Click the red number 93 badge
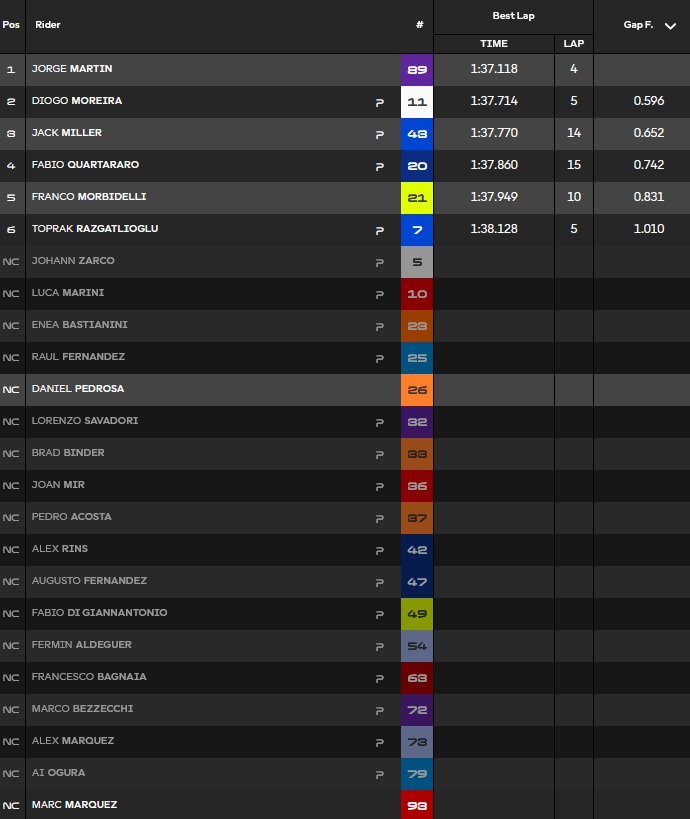This screenshot has width=690, height=819. click(x=417, y=805)
